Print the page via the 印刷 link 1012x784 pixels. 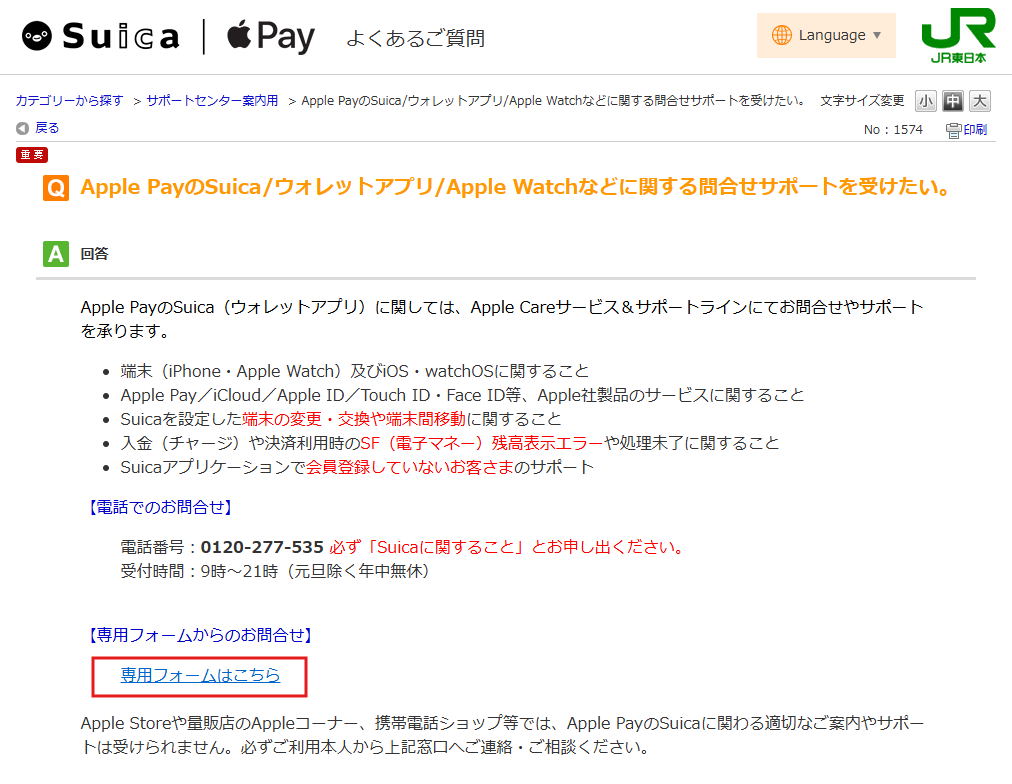click(975, 130)
